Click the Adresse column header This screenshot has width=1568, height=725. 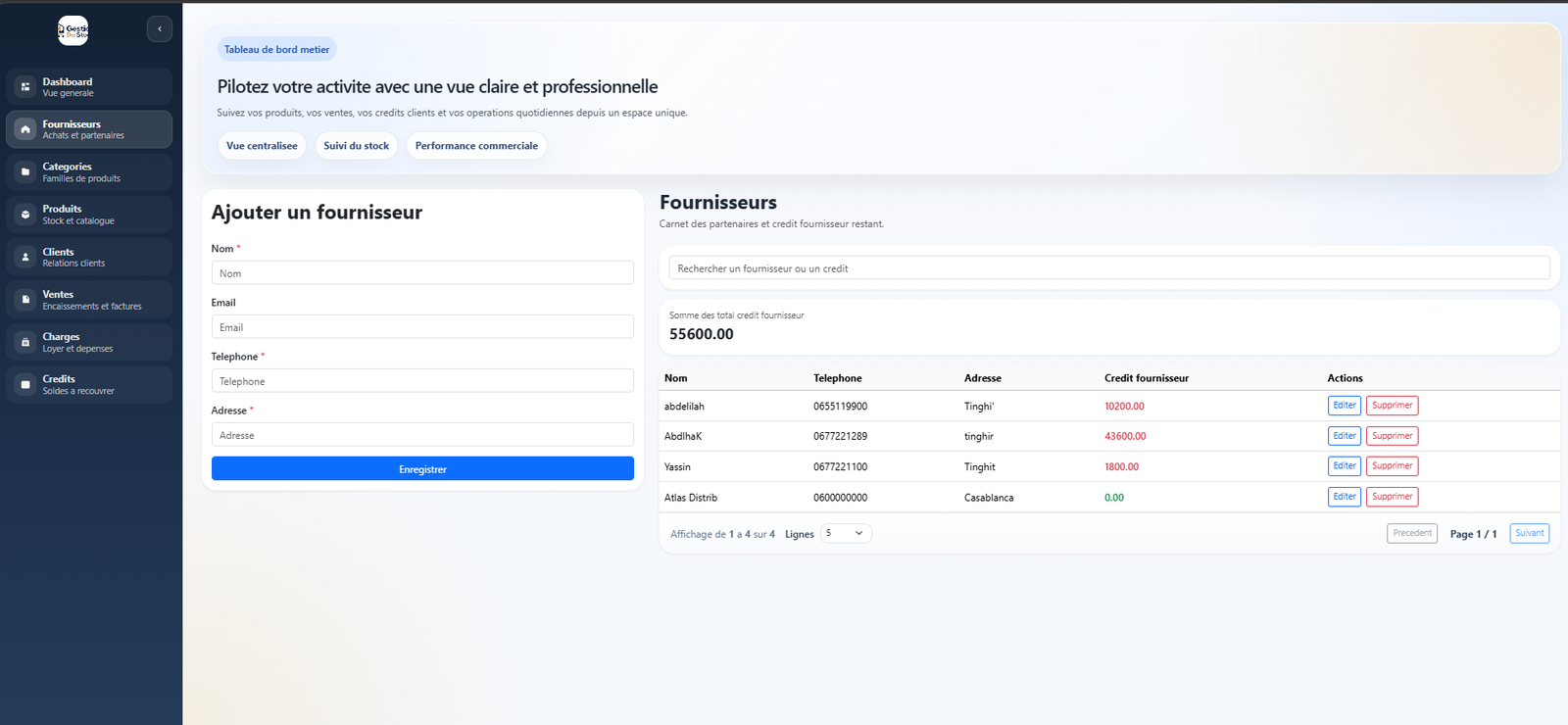pos(983,378)
